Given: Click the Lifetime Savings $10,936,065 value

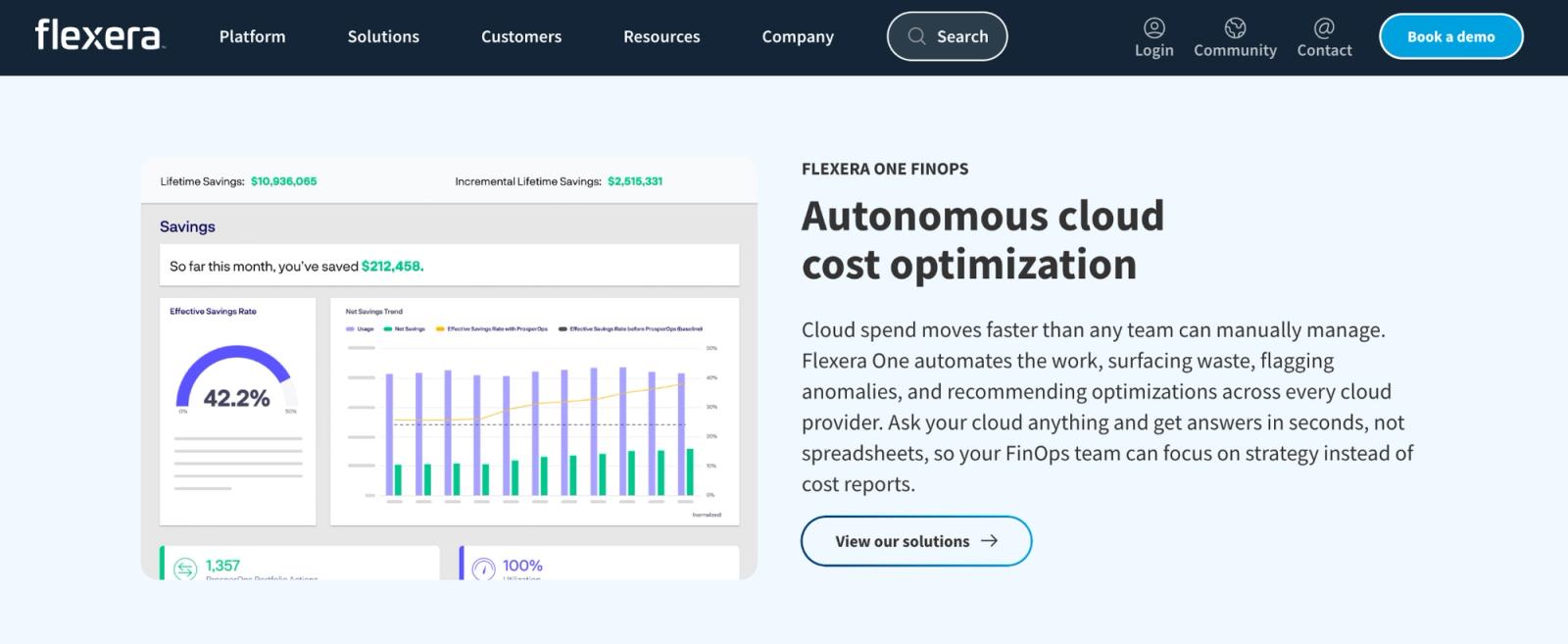Looking at the screenshot, I should [x=283, y=181].
